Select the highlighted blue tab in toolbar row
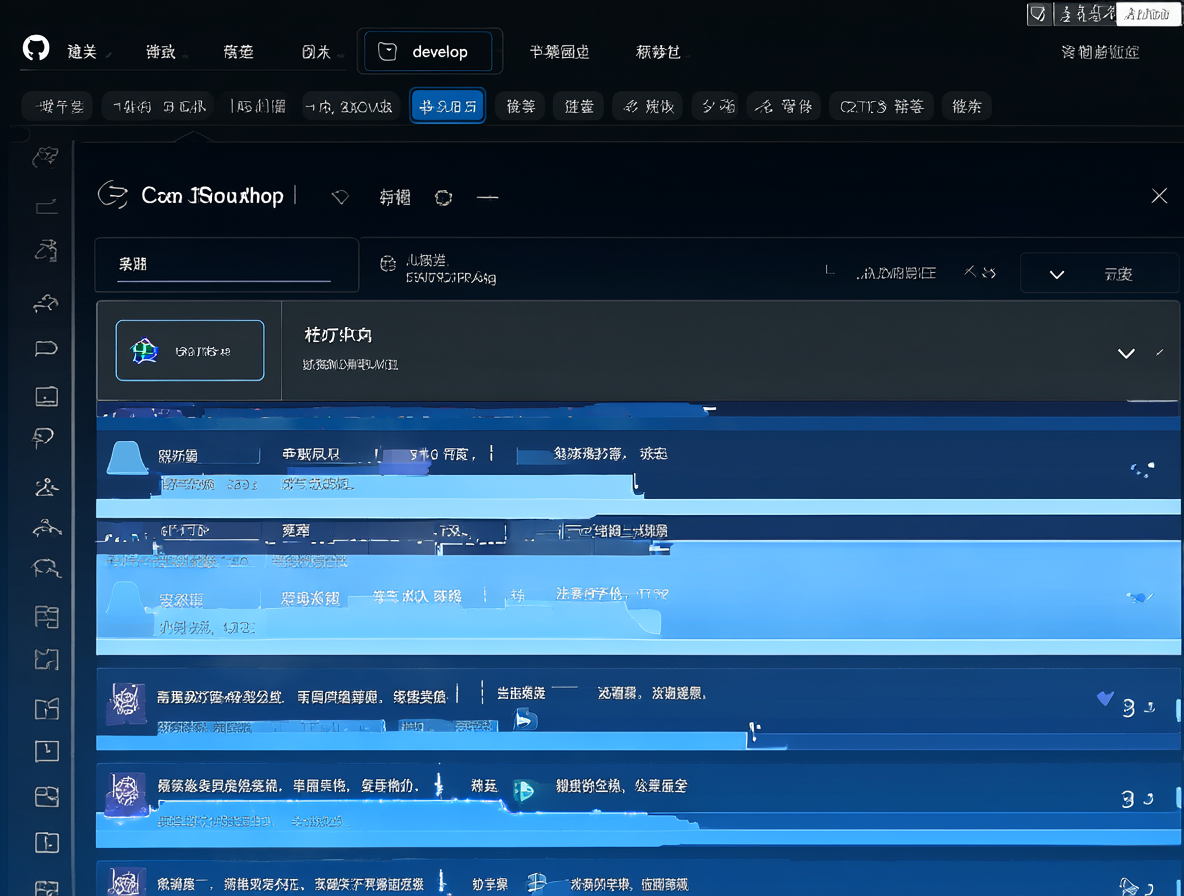This screenshot has width=1184, height=896. click(x=448, y=106)
